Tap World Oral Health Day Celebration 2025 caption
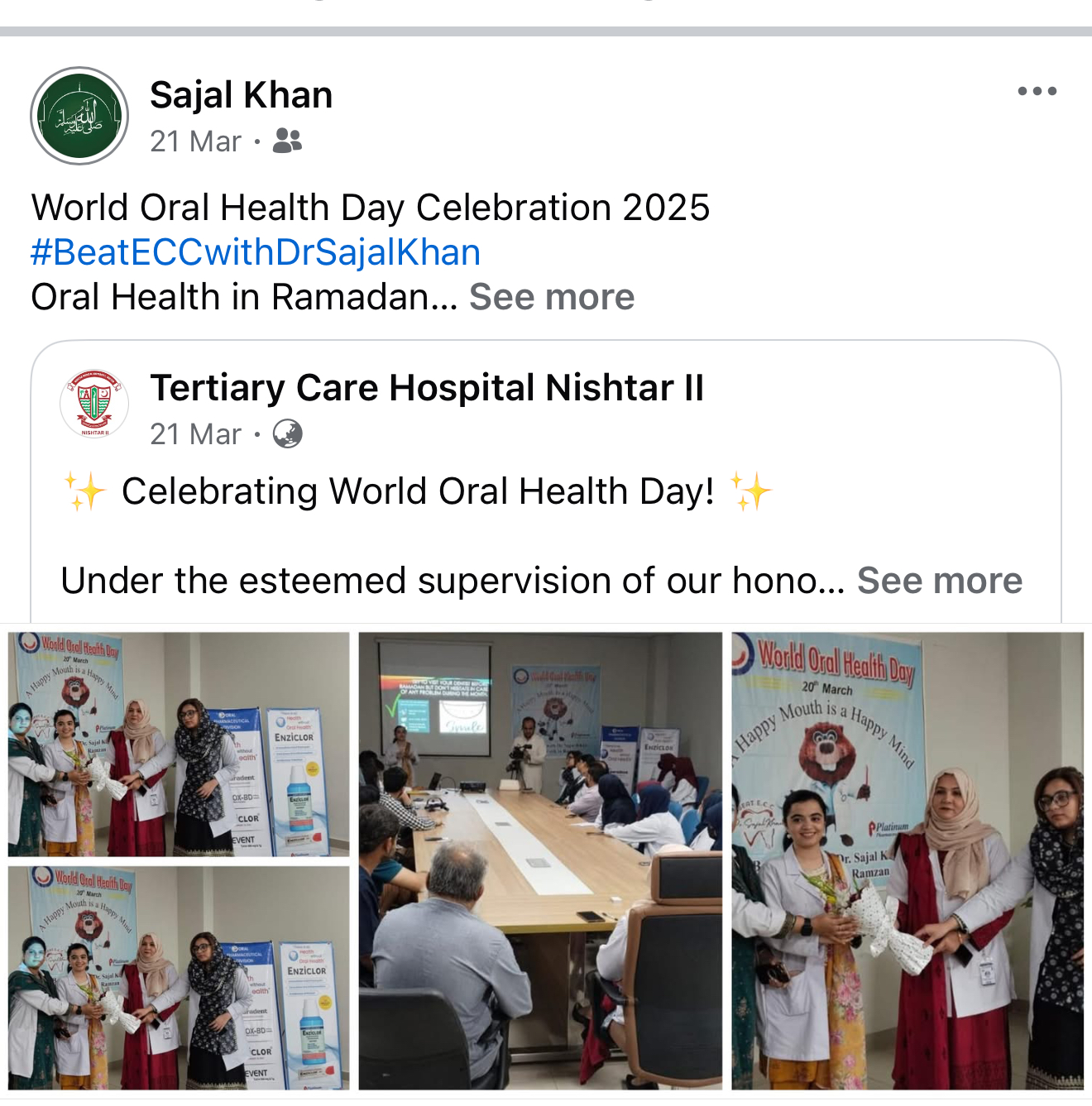This screenshot has height=1106, width=1092. 371,208
